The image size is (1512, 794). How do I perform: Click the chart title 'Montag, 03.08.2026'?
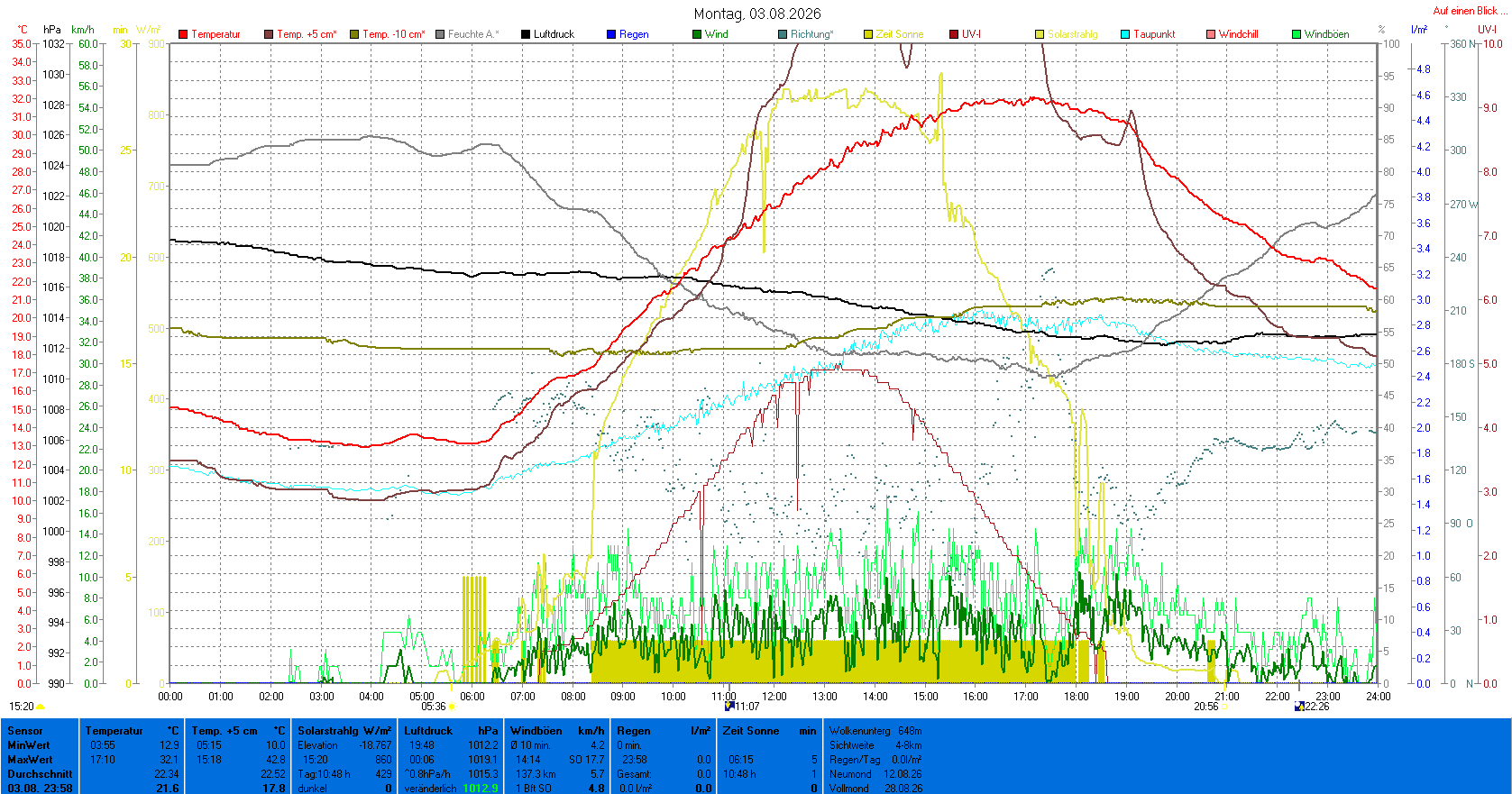(x=757, y=14)
